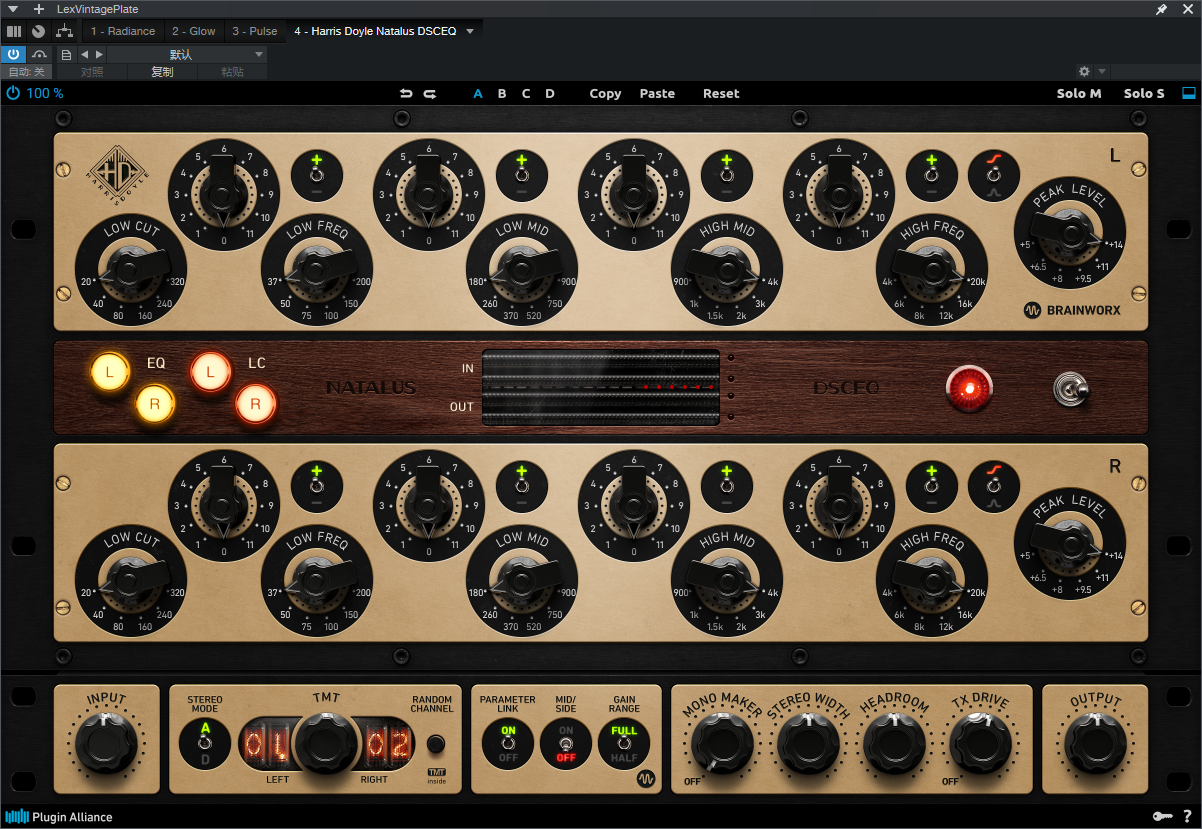Click the Reset button
1202x829 pixels.
721,94
